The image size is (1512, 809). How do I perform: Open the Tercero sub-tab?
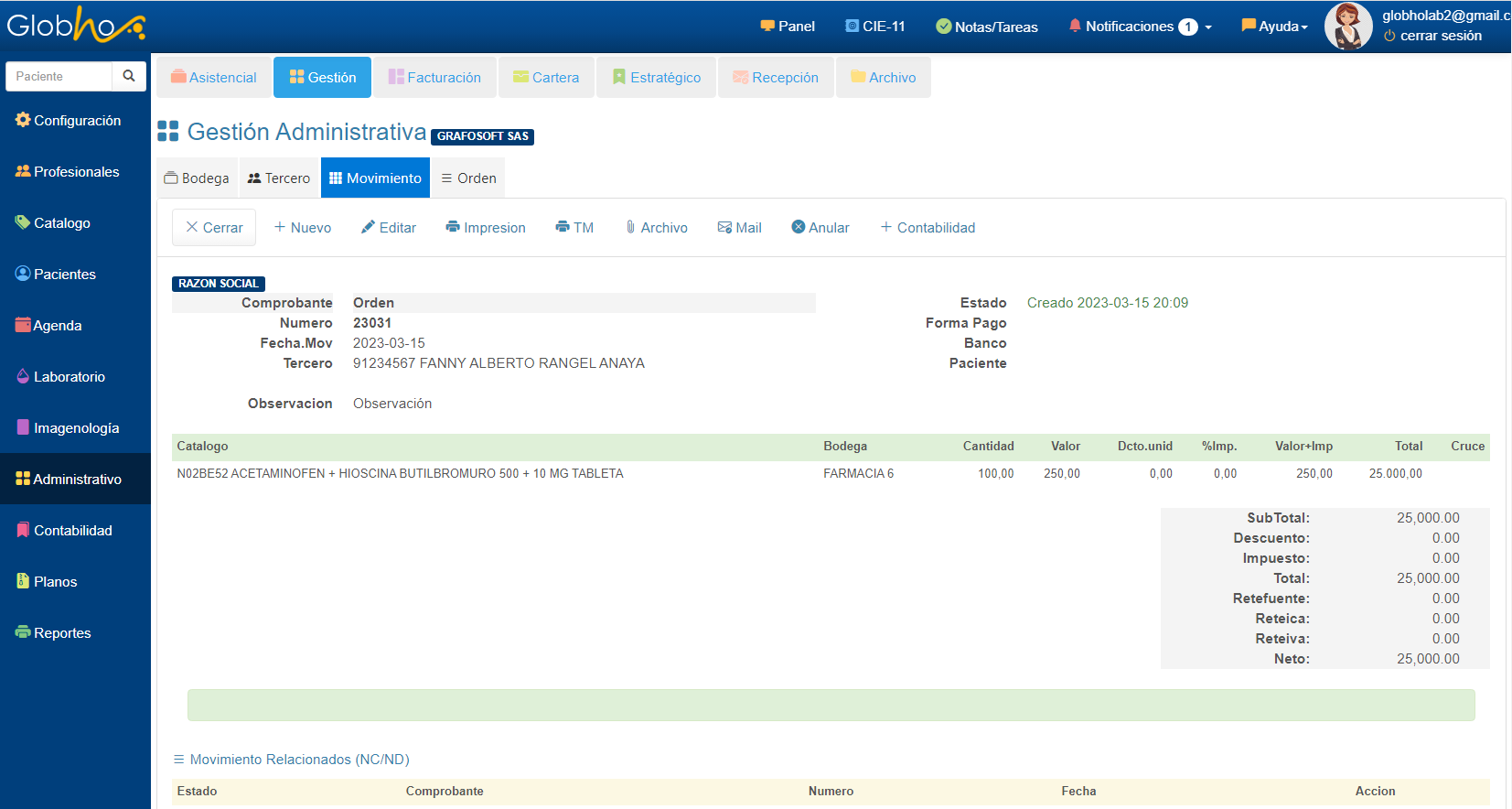(x=279, y=178)
